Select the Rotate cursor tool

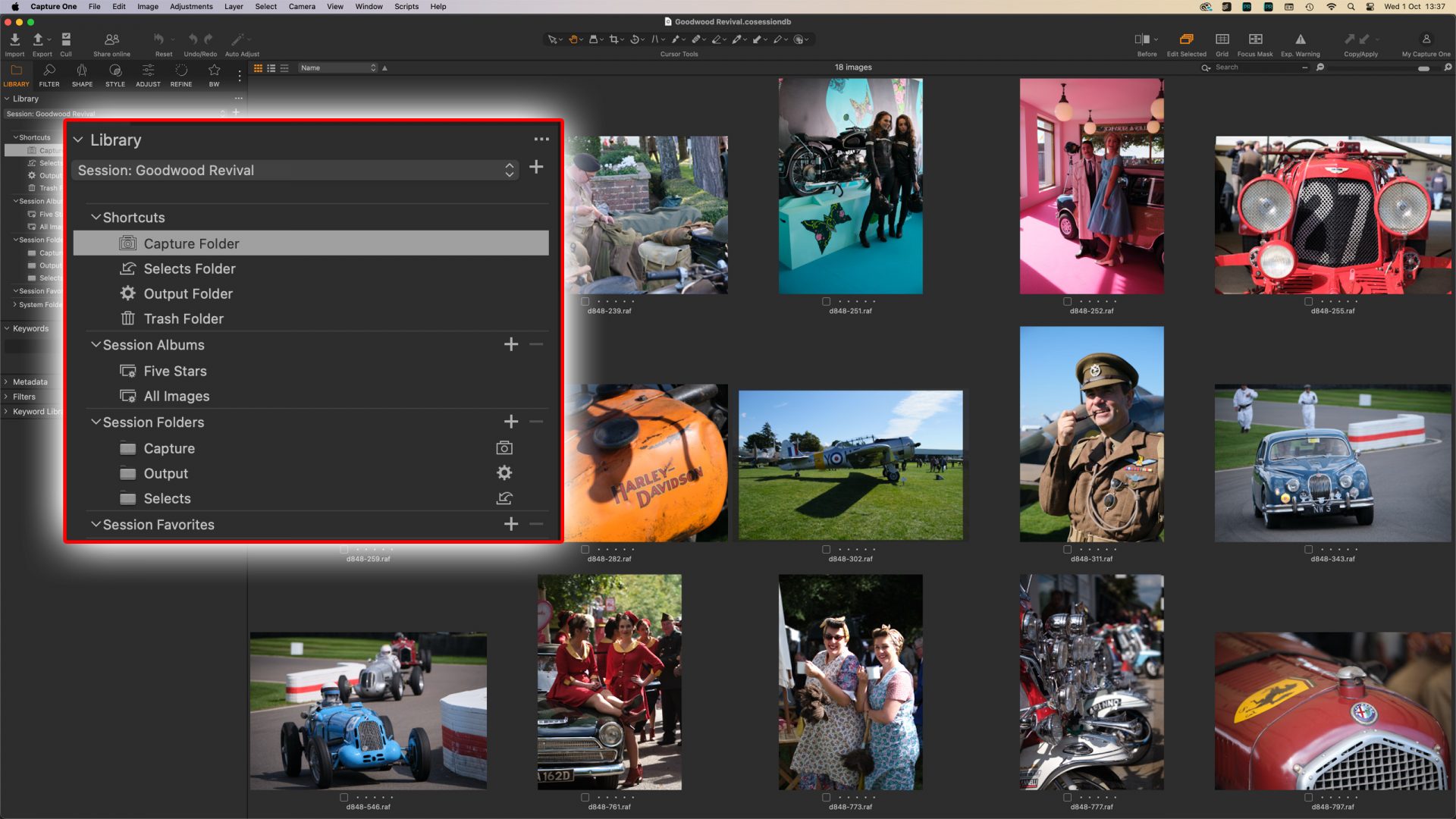tap(635, 39)
